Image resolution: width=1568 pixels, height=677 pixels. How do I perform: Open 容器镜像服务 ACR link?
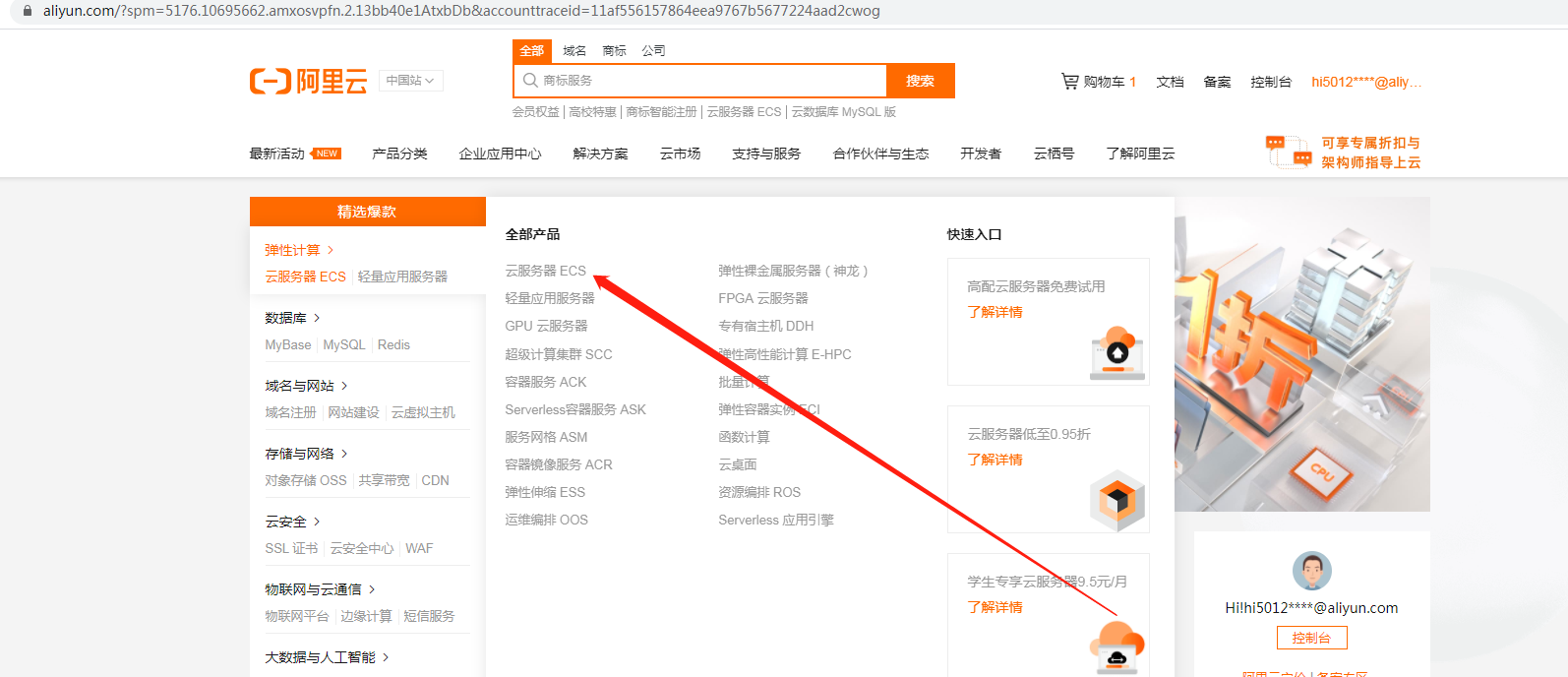point(559,464)
